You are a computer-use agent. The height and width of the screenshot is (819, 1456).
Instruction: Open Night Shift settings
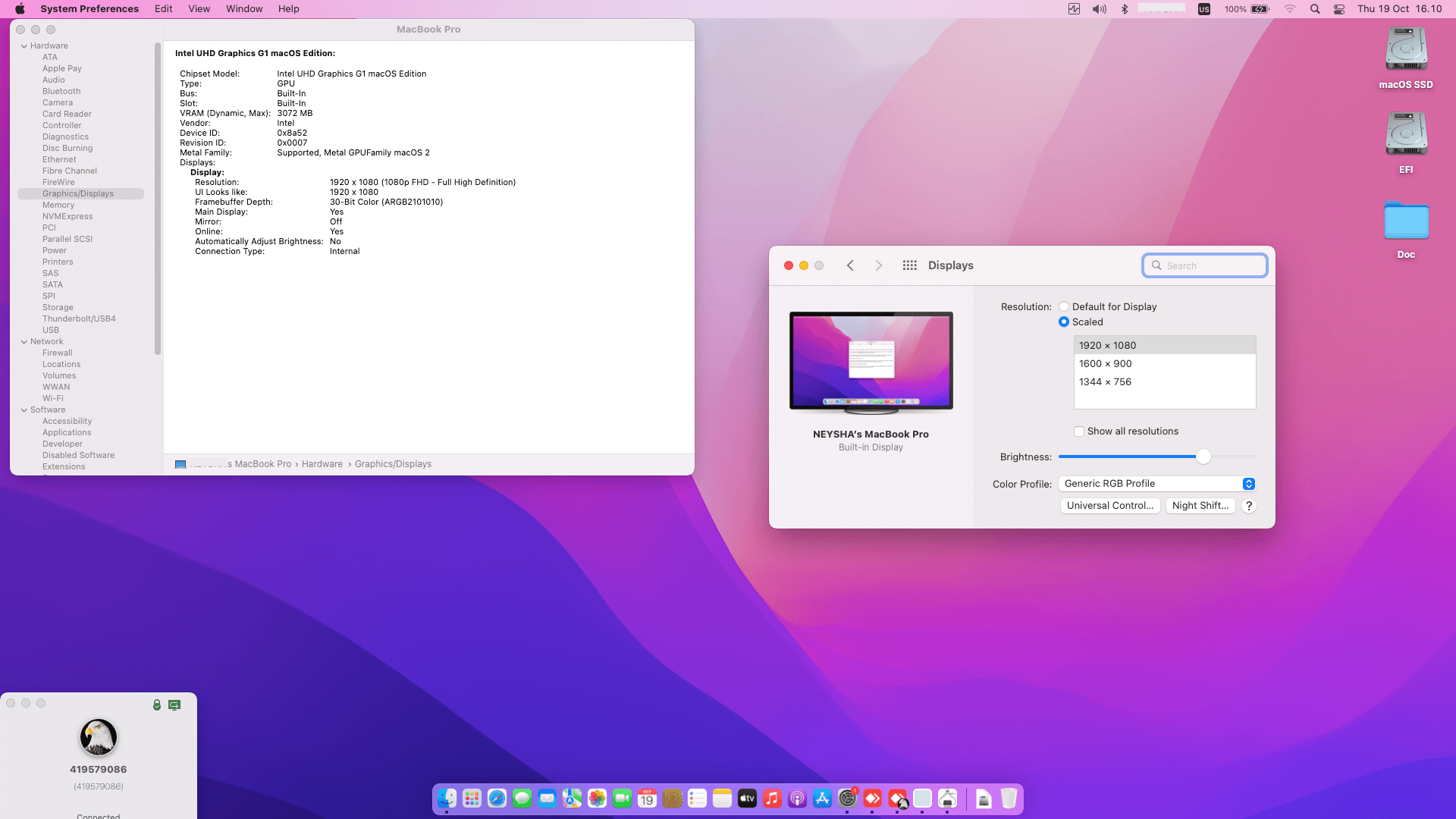pos(1200,506)
